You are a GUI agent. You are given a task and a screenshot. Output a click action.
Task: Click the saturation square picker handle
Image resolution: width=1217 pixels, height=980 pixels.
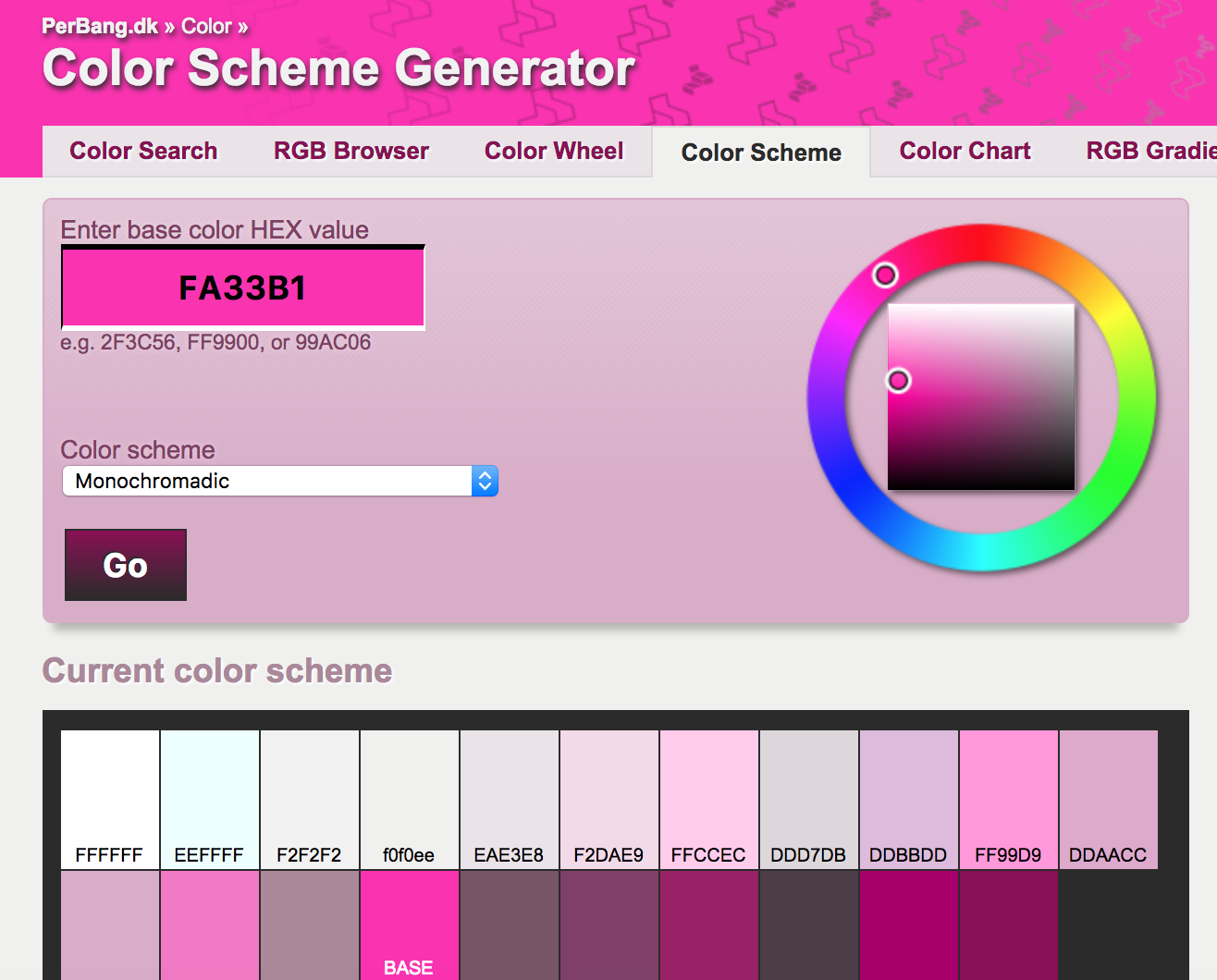(x=898, y=380)
